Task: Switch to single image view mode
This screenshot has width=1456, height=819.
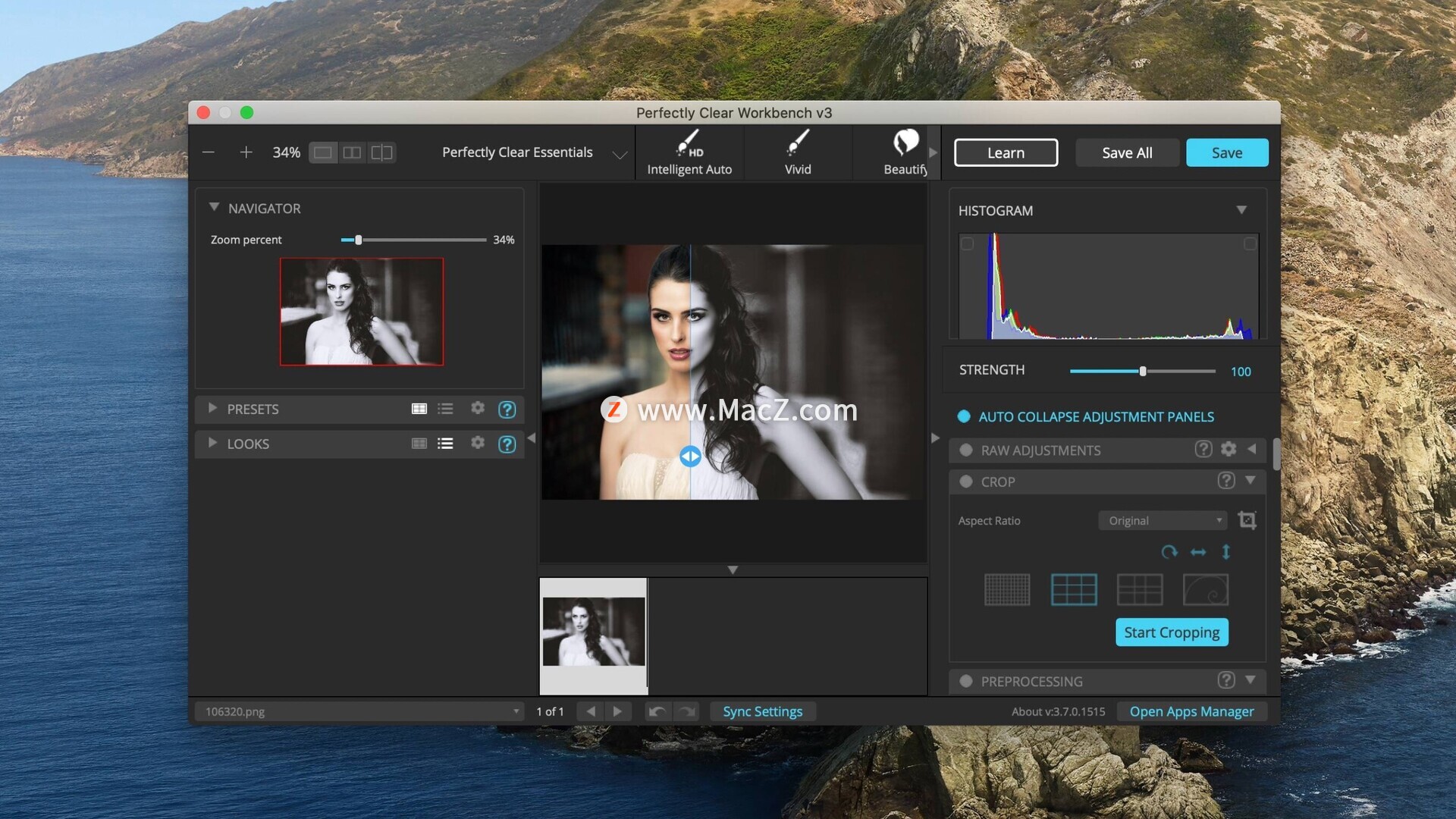Action: pyautogui.click(x=322, y=152)
